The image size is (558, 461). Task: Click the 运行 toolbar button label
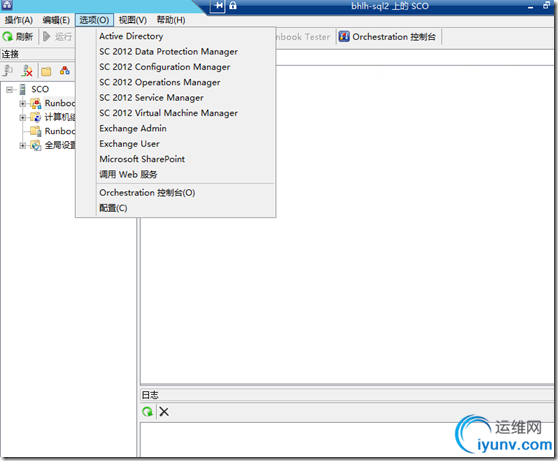pos(63,37)
